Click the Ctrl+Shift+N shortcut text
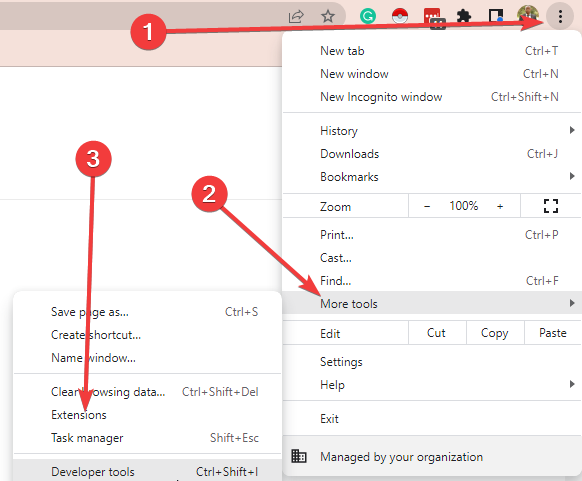 pos(524,96)
